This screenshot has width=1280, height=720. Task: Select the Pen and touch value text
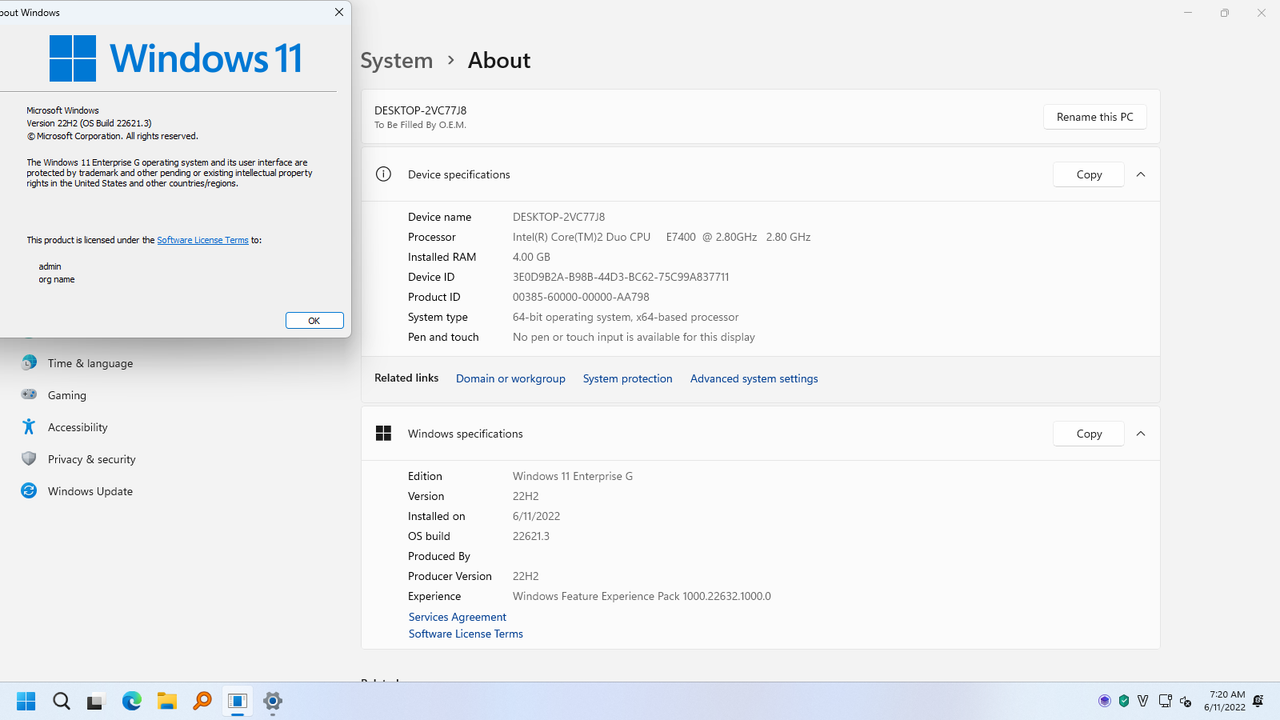634,337
